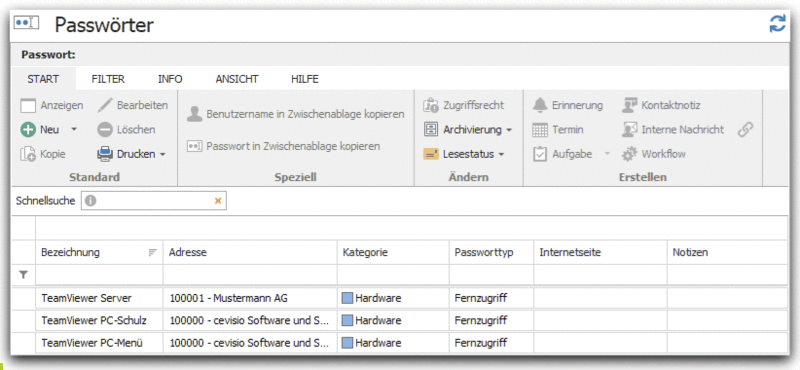Click the Archivierung icon
The image size is (800, 370).
tap(431, 130)
